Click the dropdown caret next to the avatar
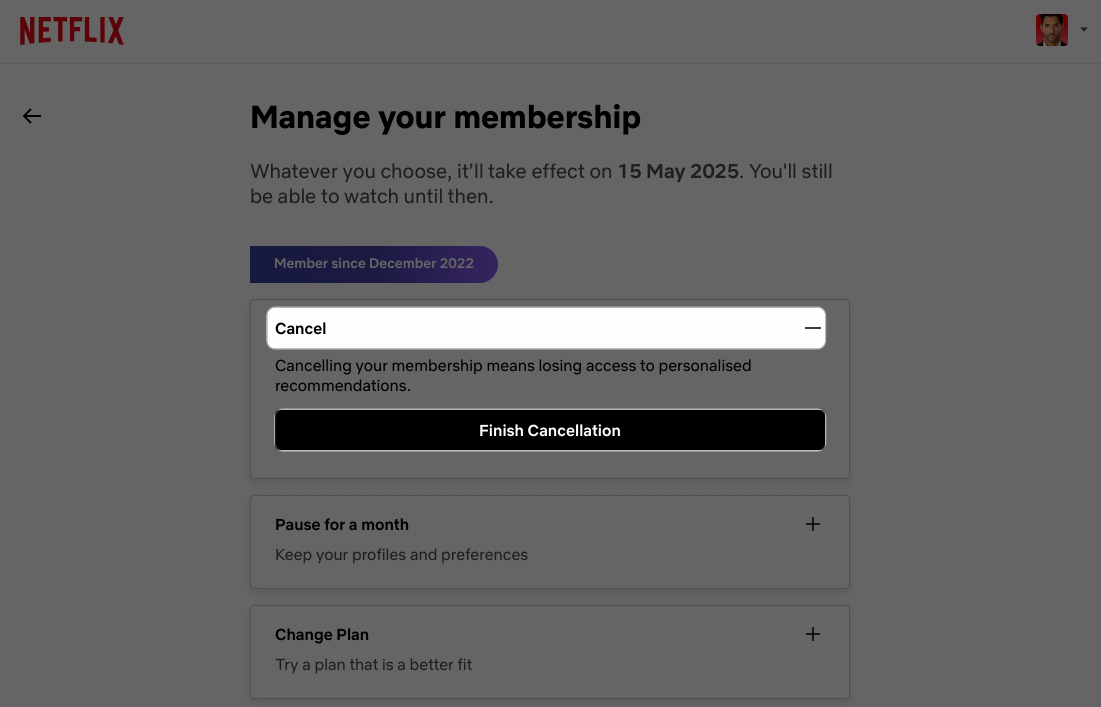This screenshot has height=707, width=1101. pyautogui.click(x=1084, y=30)
